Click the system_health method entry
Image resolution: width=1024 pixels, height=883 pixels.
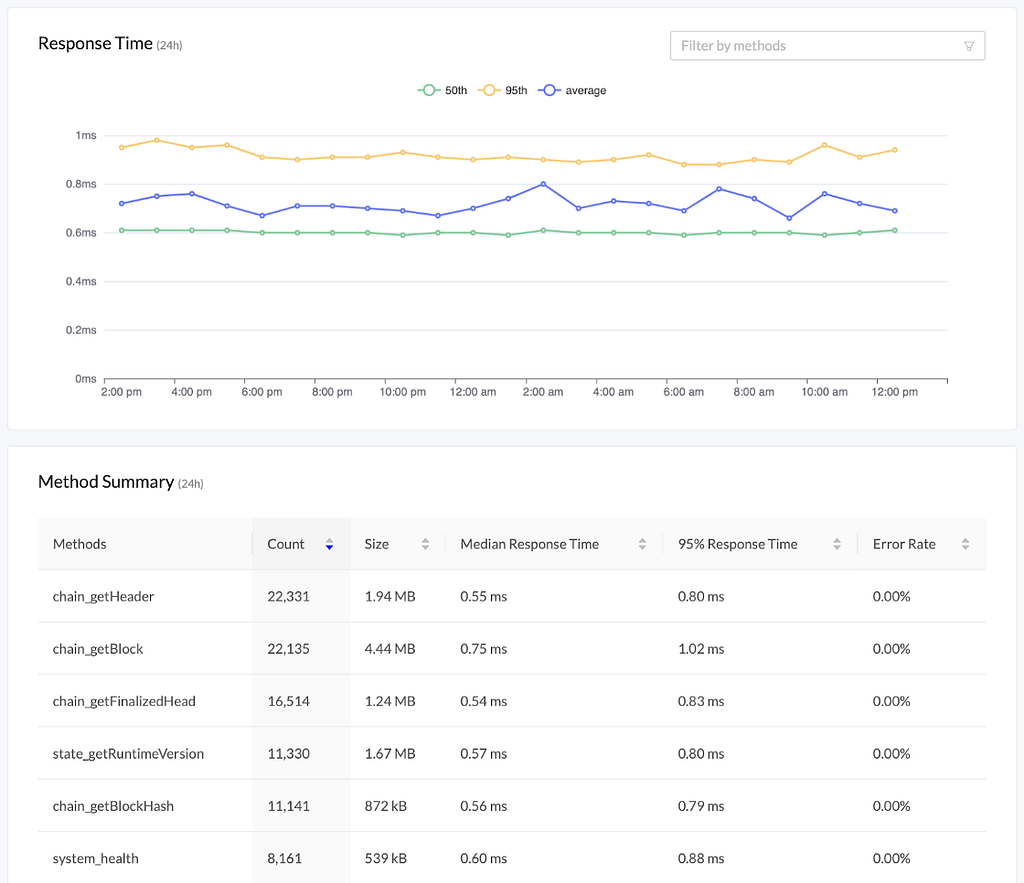click(96, 858)
